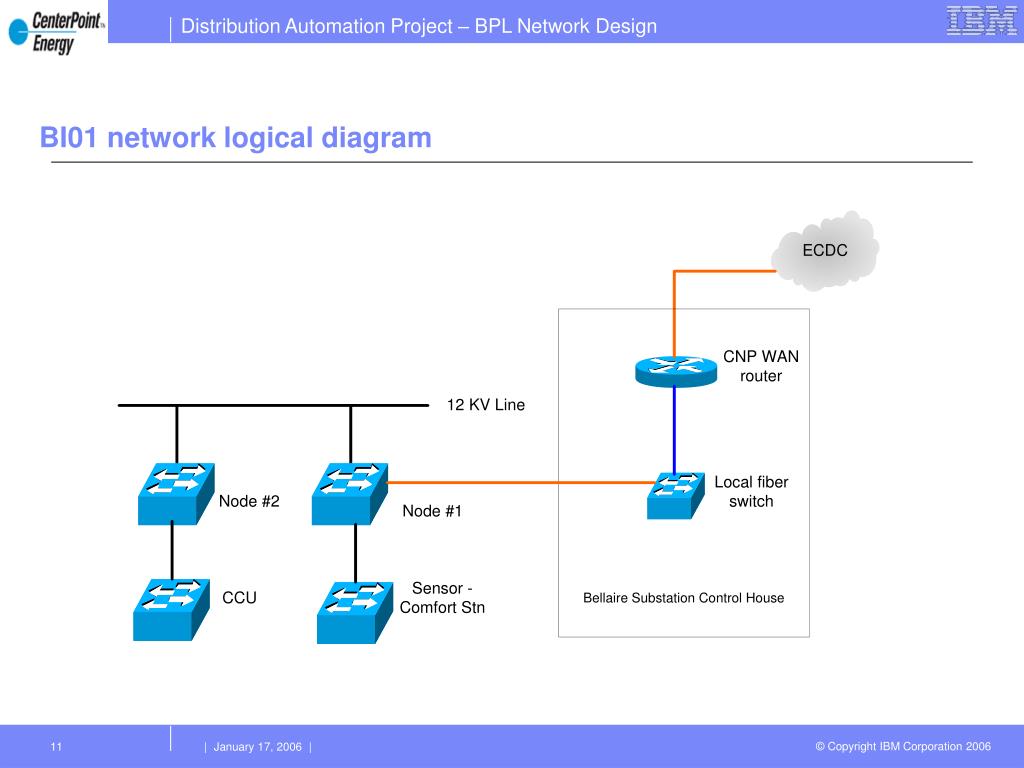Click the Node #1 switch icon

(x=350, y=494)
